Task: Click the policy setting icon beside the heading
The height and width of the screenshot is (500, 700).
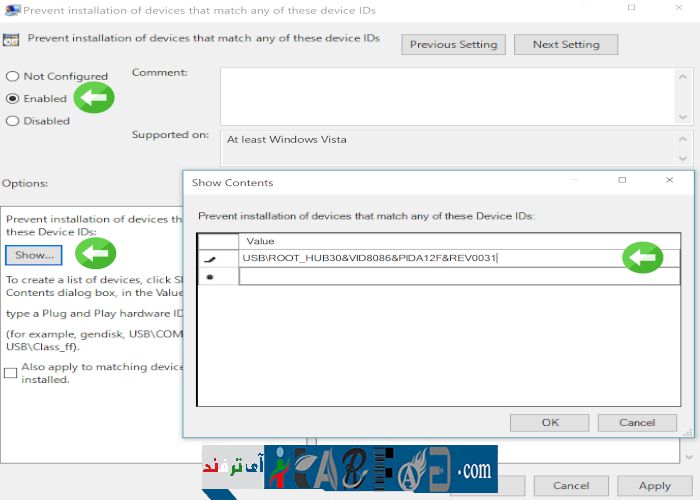Action: 12,41
